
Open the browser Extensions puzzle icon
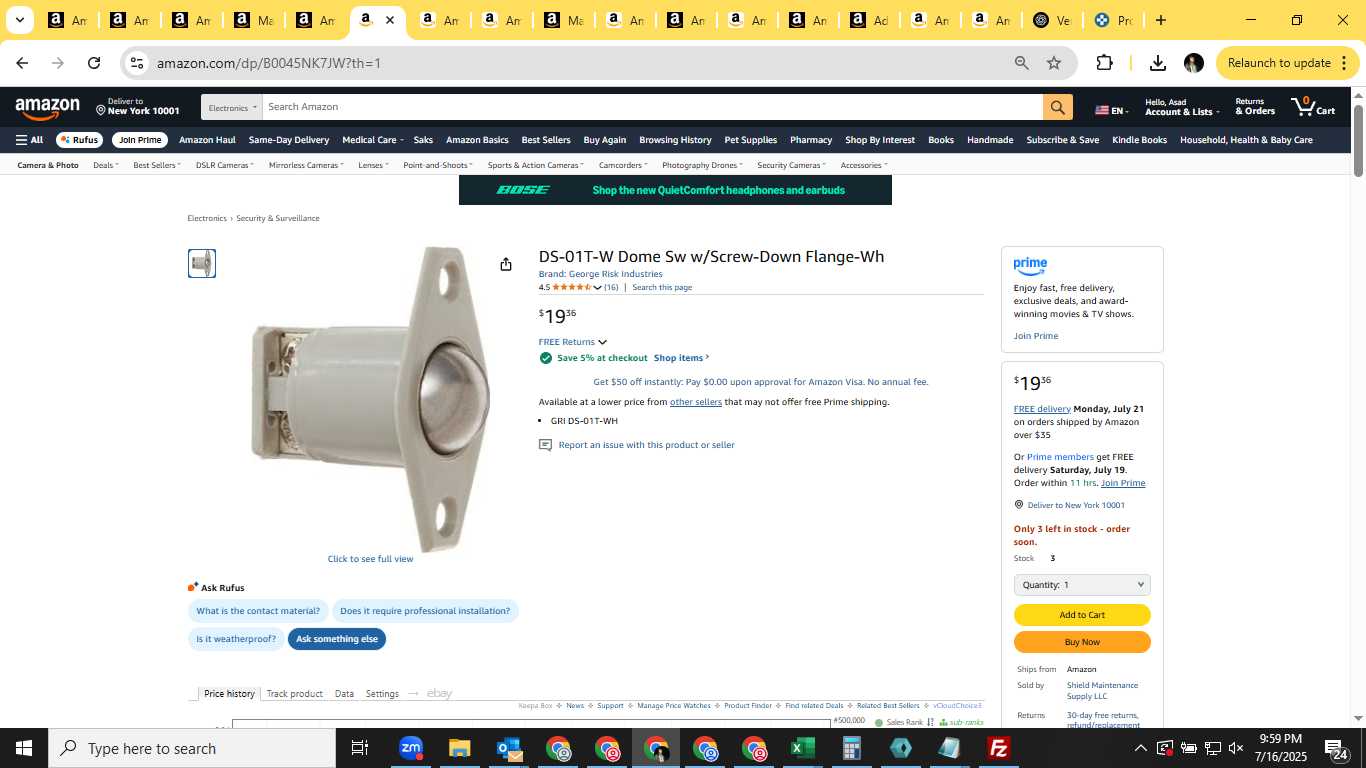point(1104,63)
